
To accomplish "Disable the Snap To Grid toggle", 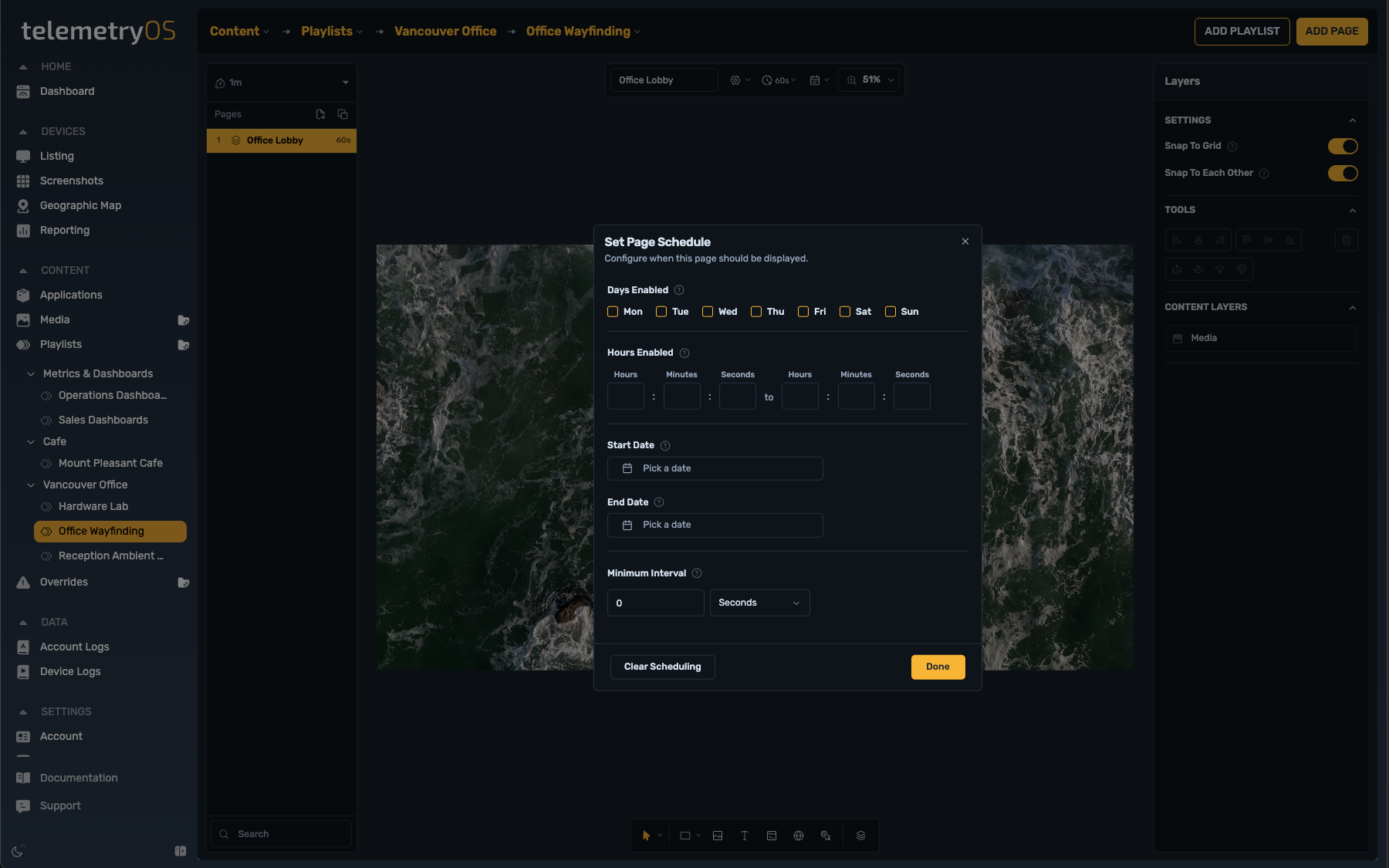I will (1343, 146).
